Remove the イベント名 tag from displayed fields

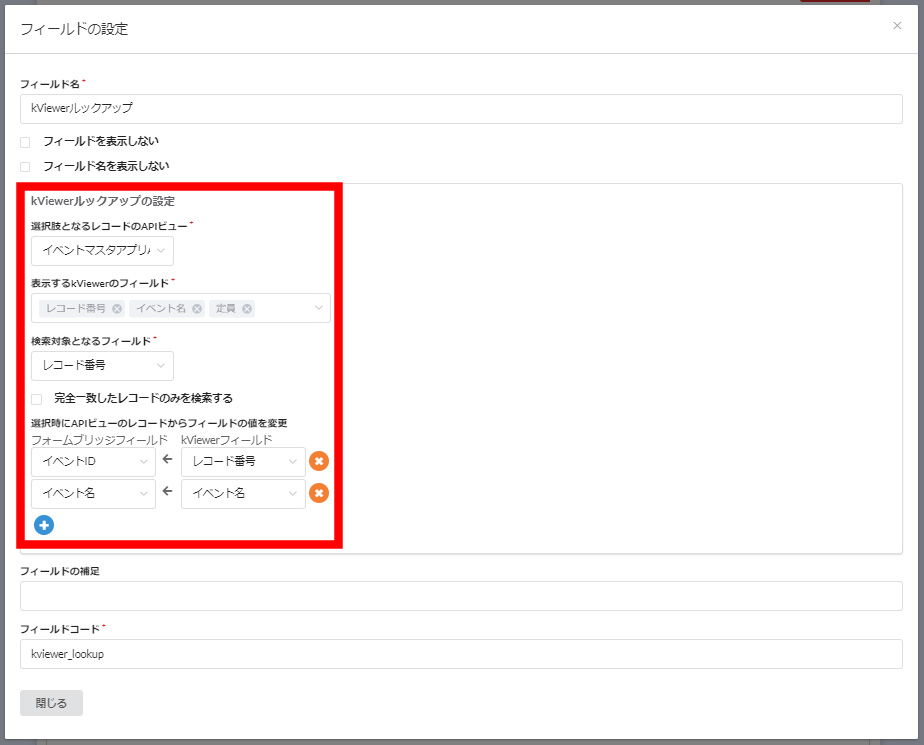pyautogui.click(x=197, y=309)
